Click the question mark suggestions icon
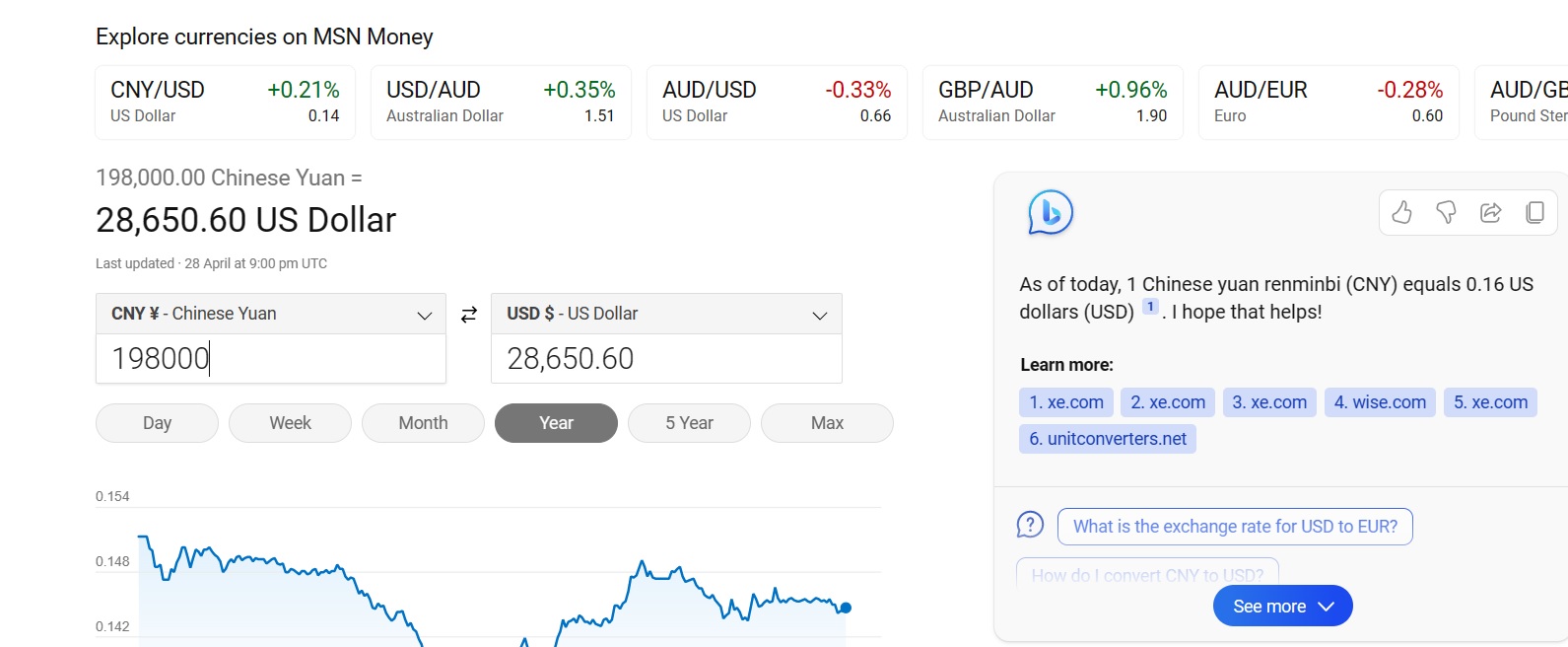The width and height of the screenshot is (1568, 647). (x=1030, y=525)
